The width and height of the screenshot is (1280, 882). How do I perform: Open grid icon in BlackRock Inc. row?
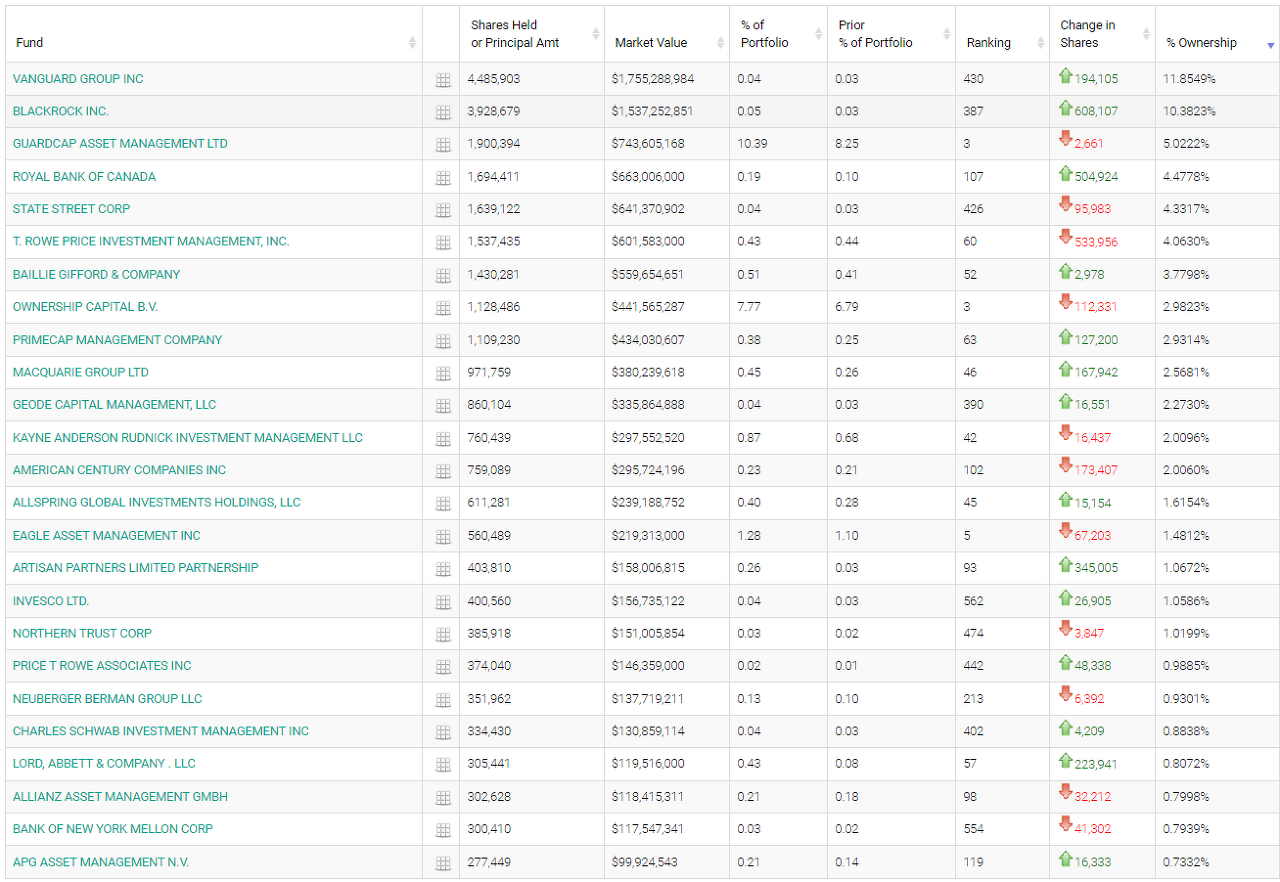pos(443,113)
